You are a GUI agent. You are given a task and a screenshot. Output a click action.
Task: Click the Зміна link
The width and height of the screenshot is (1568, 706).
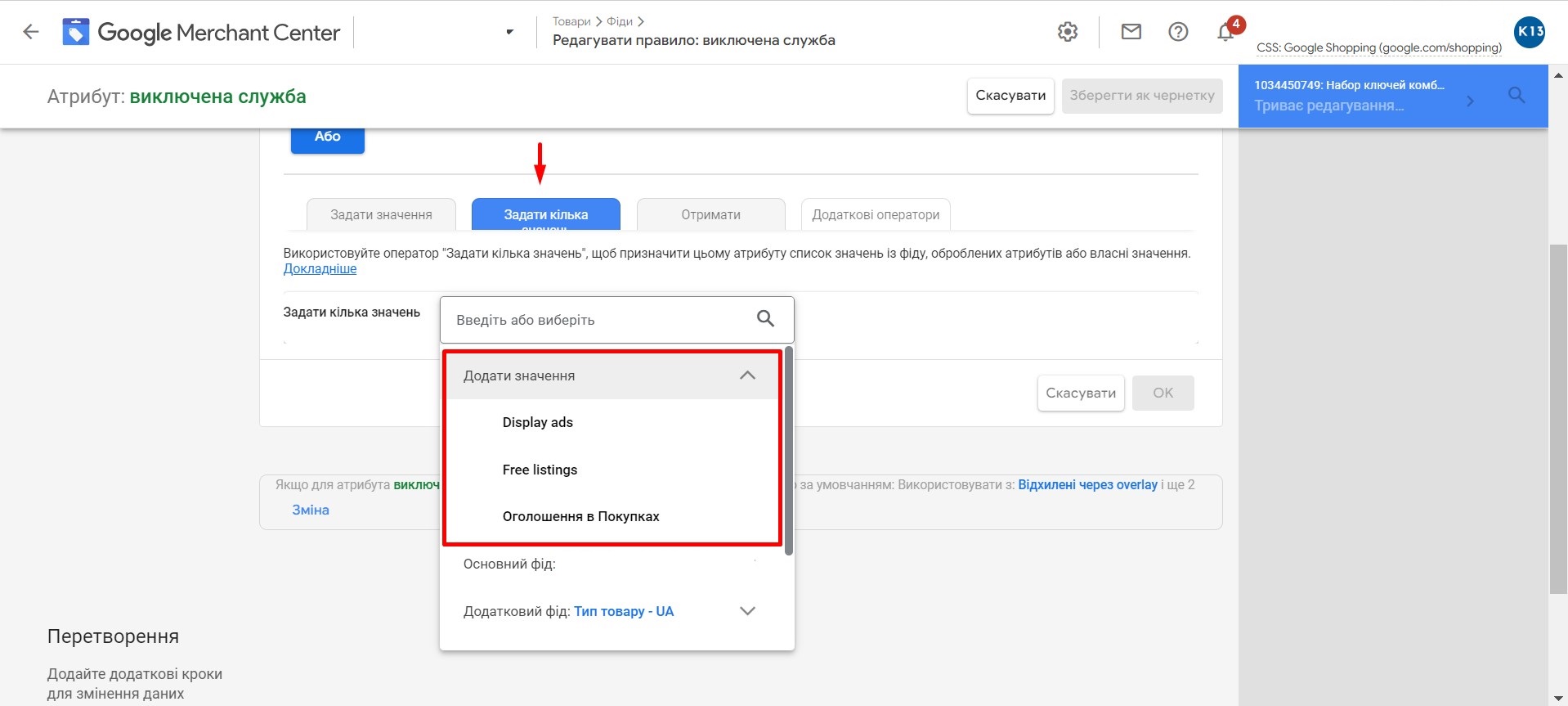[311, 510]
